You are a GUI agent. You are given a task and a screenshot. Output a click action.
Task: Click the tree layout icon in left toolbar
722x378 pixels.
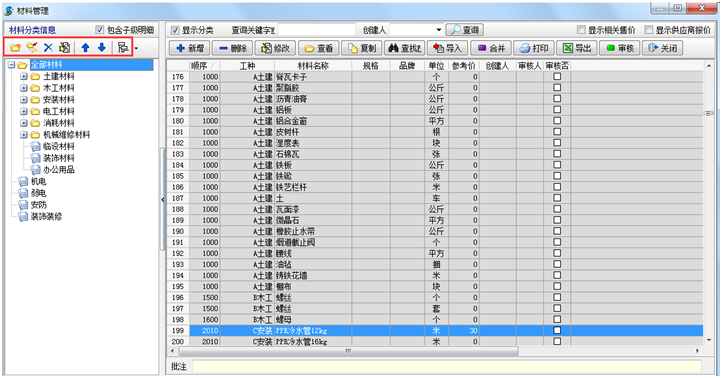122,47
